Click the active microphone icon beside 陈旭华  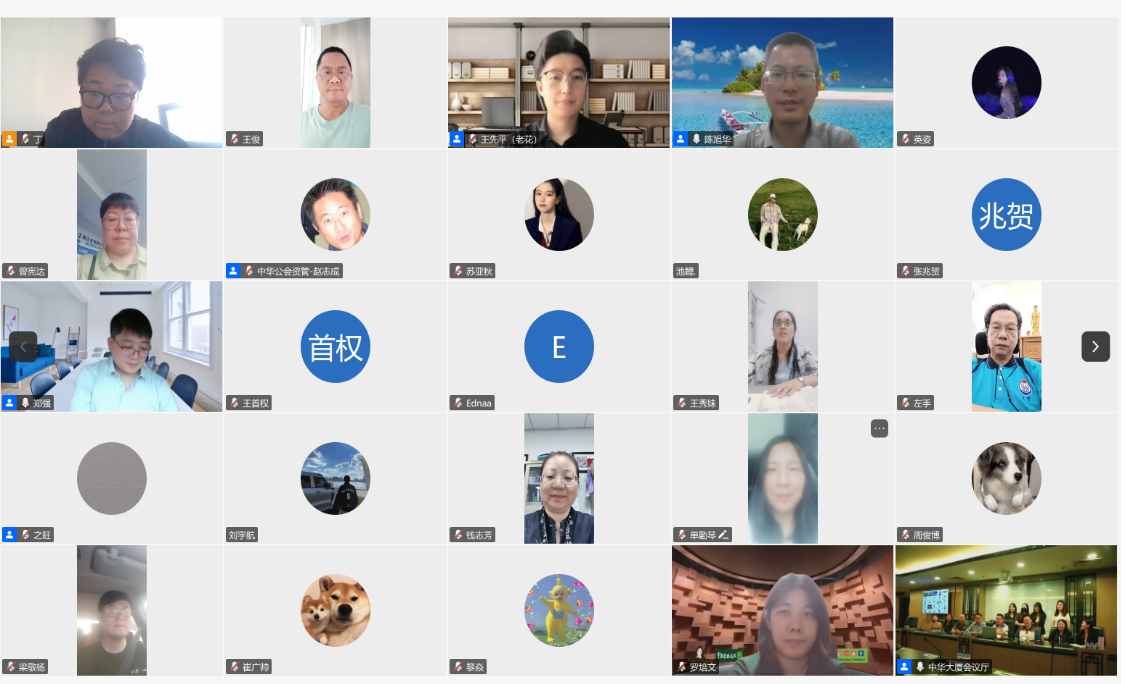click(x=696, y=139)
